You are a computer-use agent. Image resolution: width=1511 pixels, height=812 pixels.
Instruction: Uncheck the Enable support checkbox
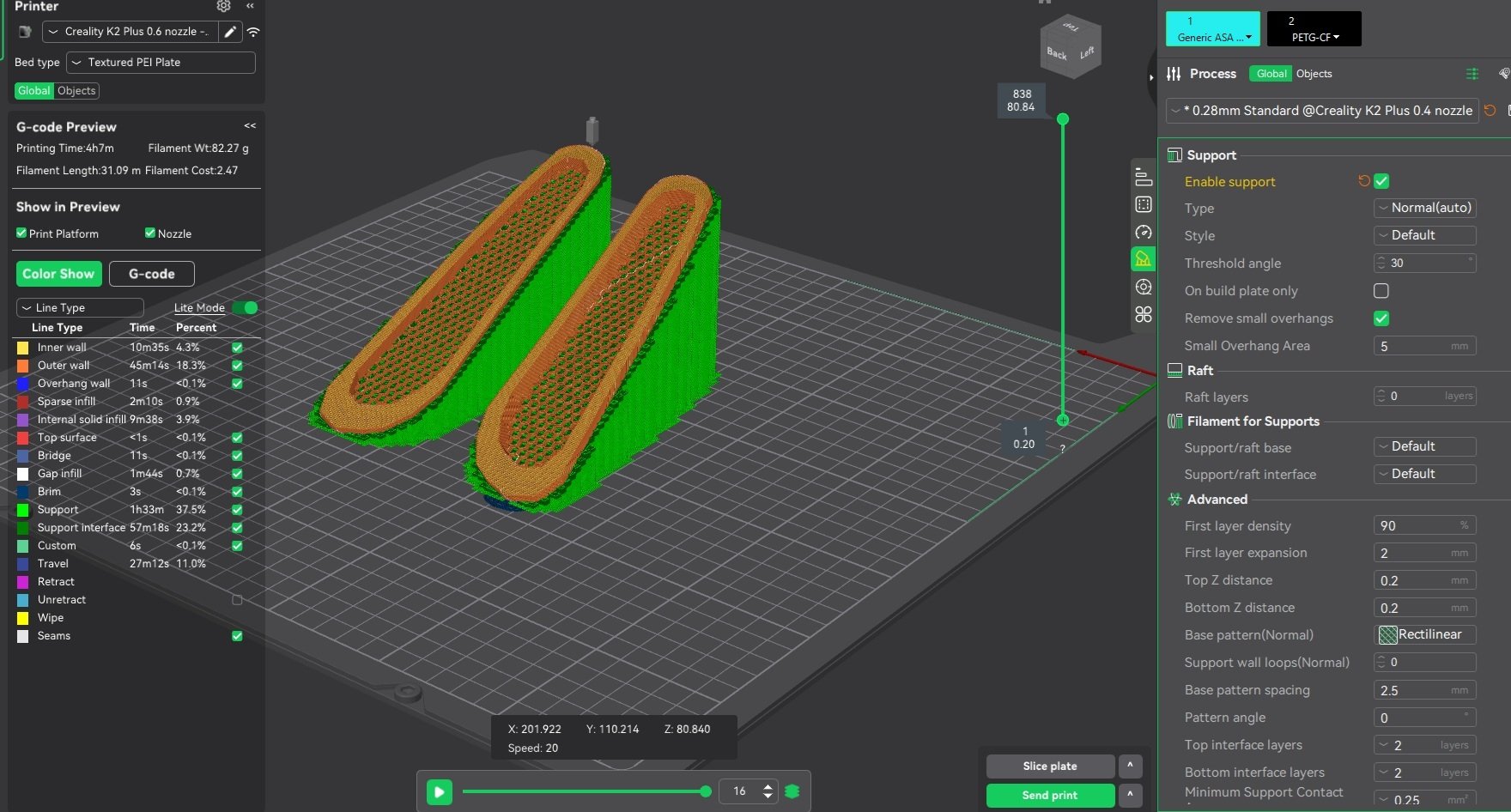(x=1381, y=181)
